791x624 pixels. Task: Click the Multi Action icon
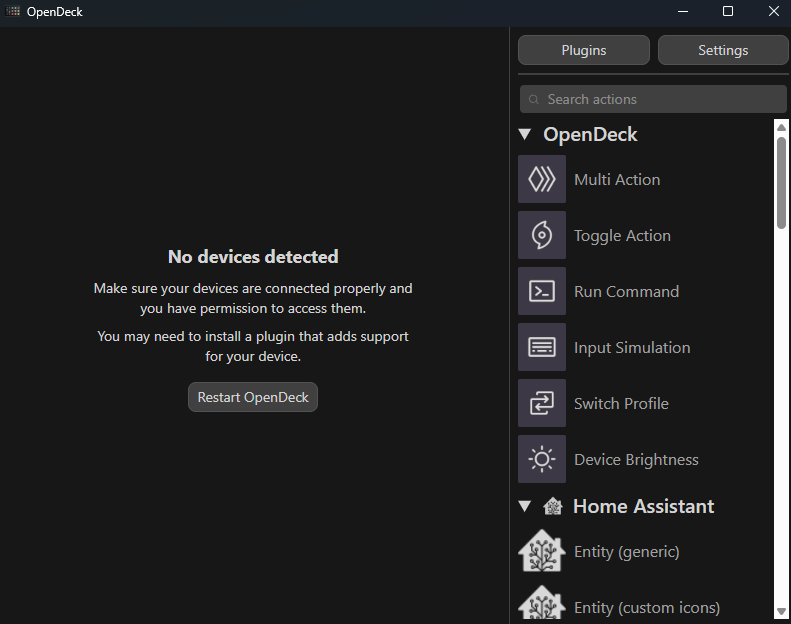pos(542,179)
